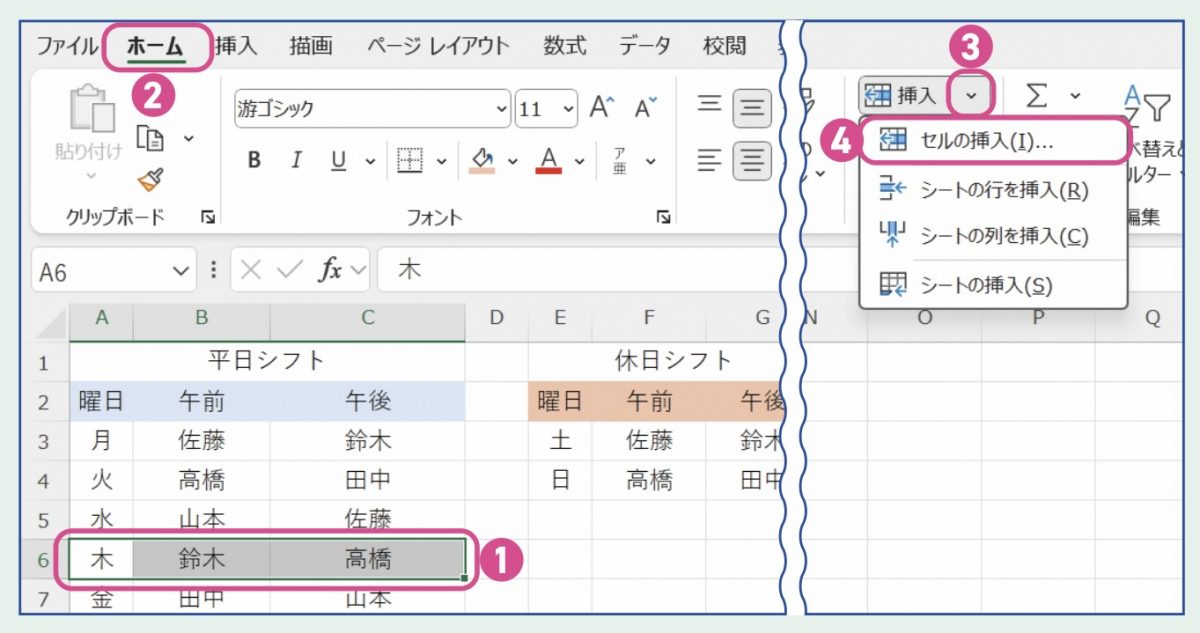Screen dimensions: 1200x633
Task: Choose シートの列を挿入(C) from the menu
Action: click(993, 236)
